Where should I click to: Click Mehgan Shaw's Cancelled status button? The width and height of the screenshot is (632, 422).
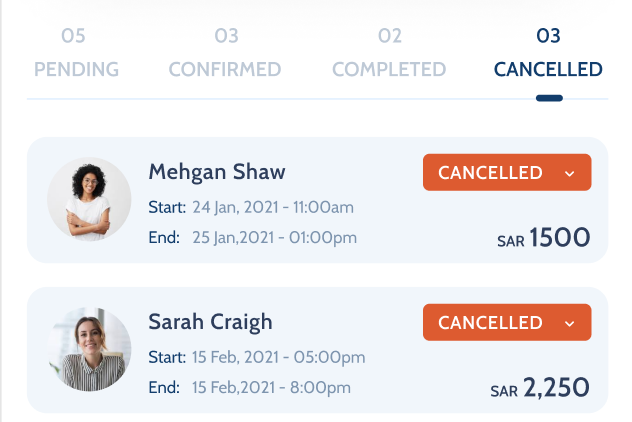(491, 172)
